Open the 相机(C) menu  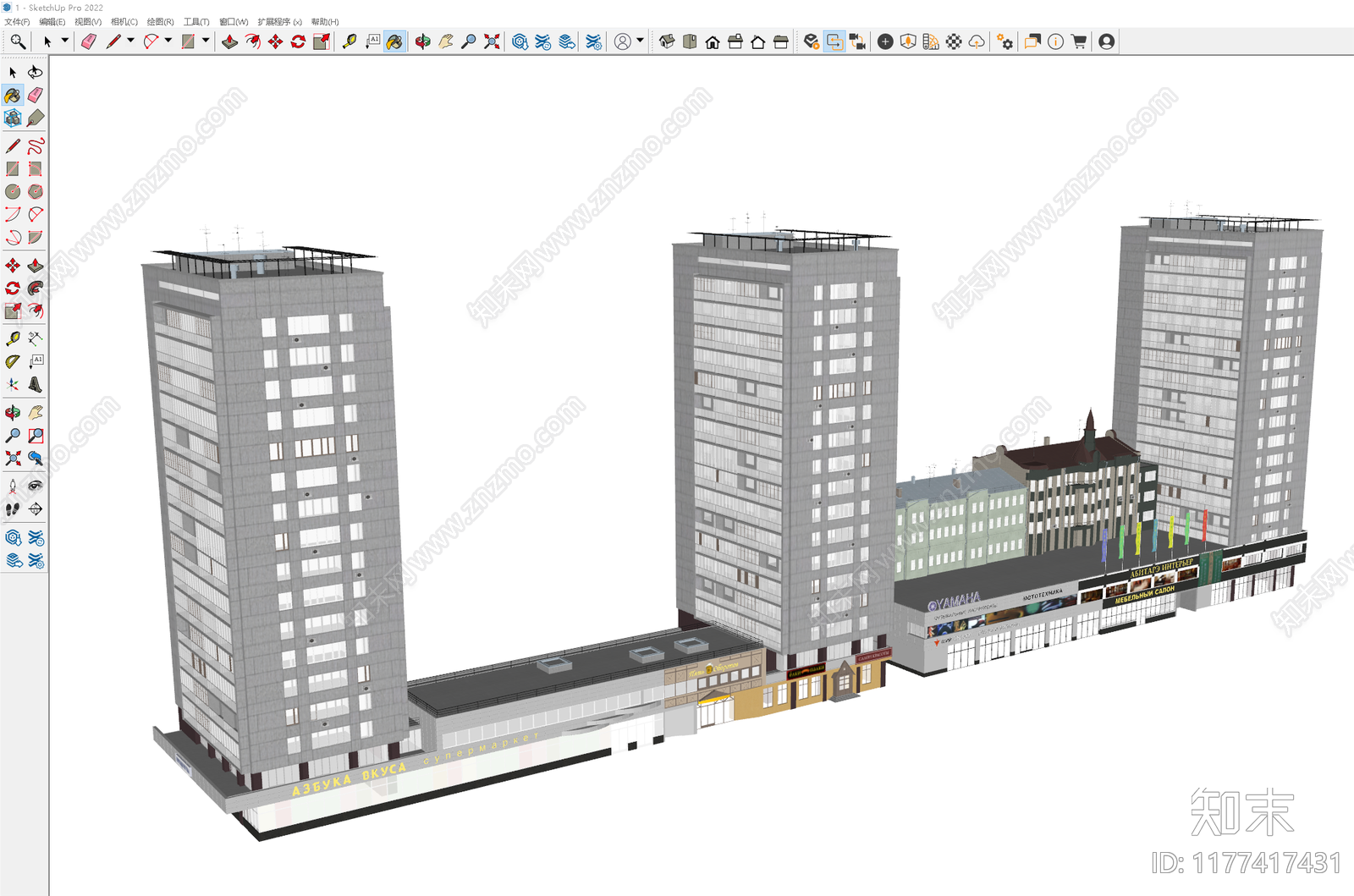pyautogui.click(x=124, y=22)
